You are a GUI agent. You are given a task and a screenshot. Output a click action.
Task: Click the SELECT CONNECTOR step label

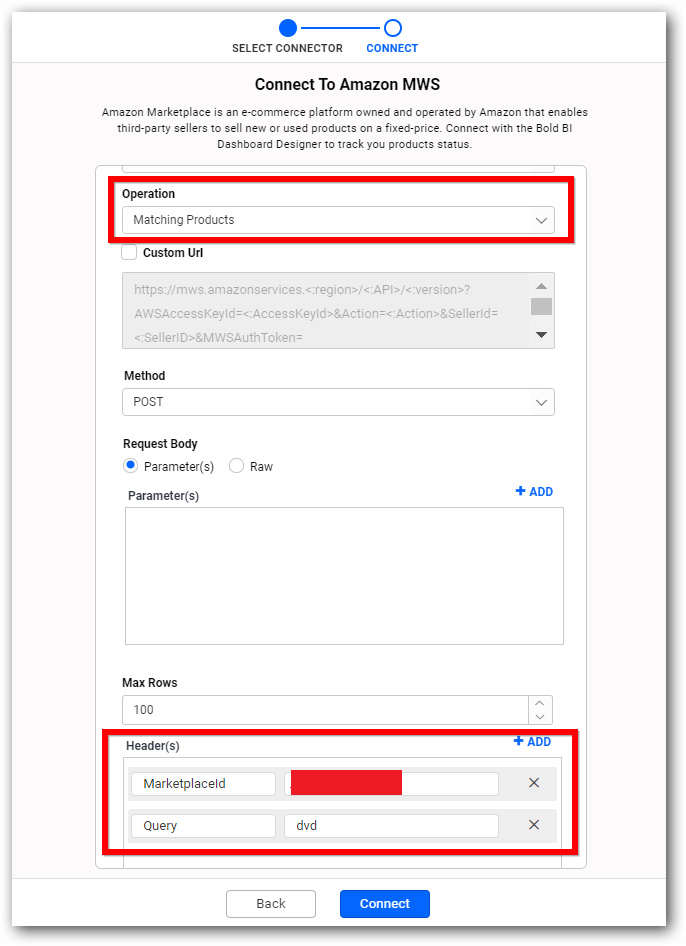pyautogui.click(x=287, y=48)
